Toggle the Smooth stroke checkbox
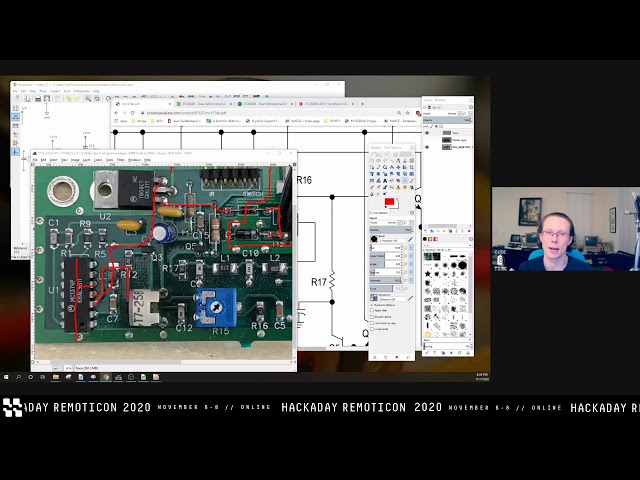Image resolution: width=640 pixels, height=480 pixels. [x=372, y=317]
